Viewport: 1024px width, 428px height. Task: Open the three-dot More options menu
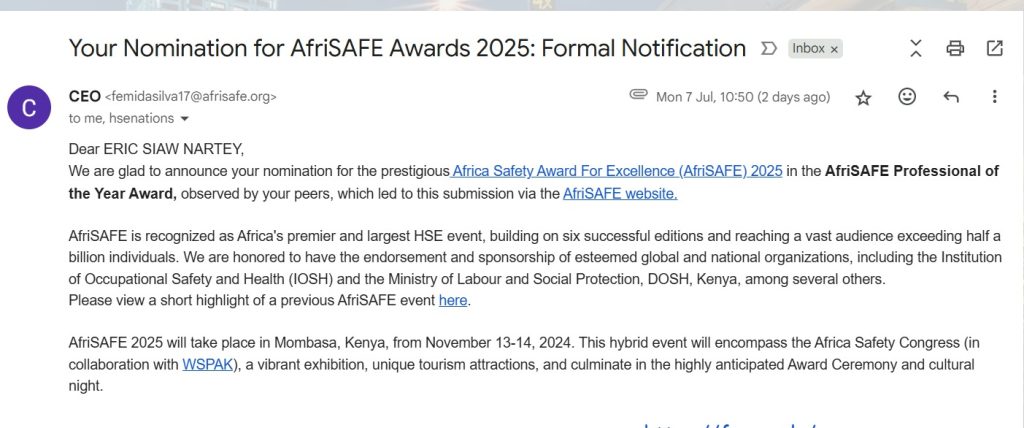click(994, 97)
